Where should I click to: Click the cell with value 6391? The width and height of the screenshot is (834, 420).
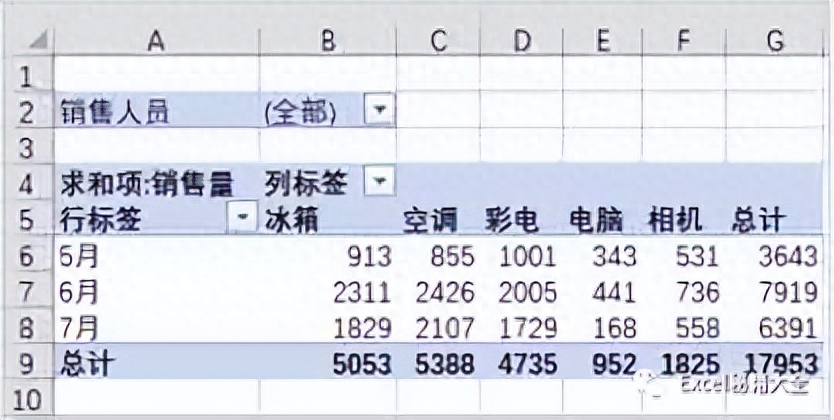(775, 328)
